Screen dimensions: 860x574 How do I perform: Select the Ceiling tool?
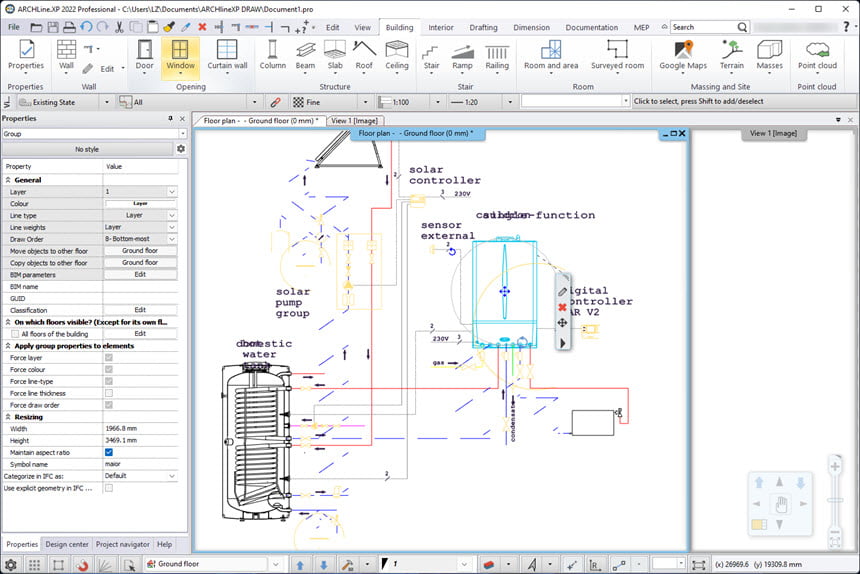pyautogui.click(x=397, y=56)
